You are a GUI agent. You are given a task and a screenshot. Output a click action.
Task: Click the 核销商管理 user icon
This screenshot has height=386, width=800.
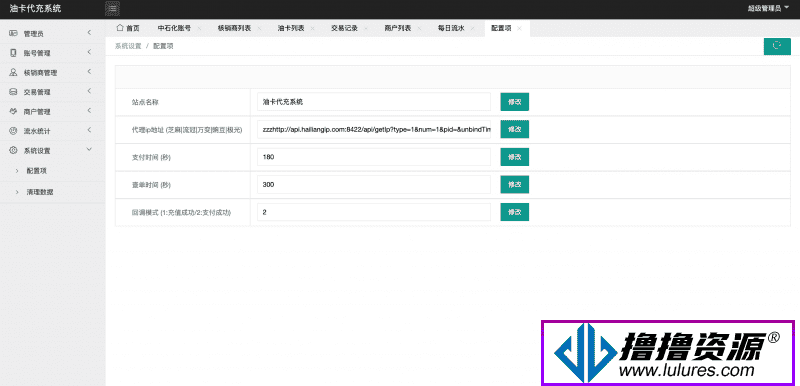click(13, 72)
